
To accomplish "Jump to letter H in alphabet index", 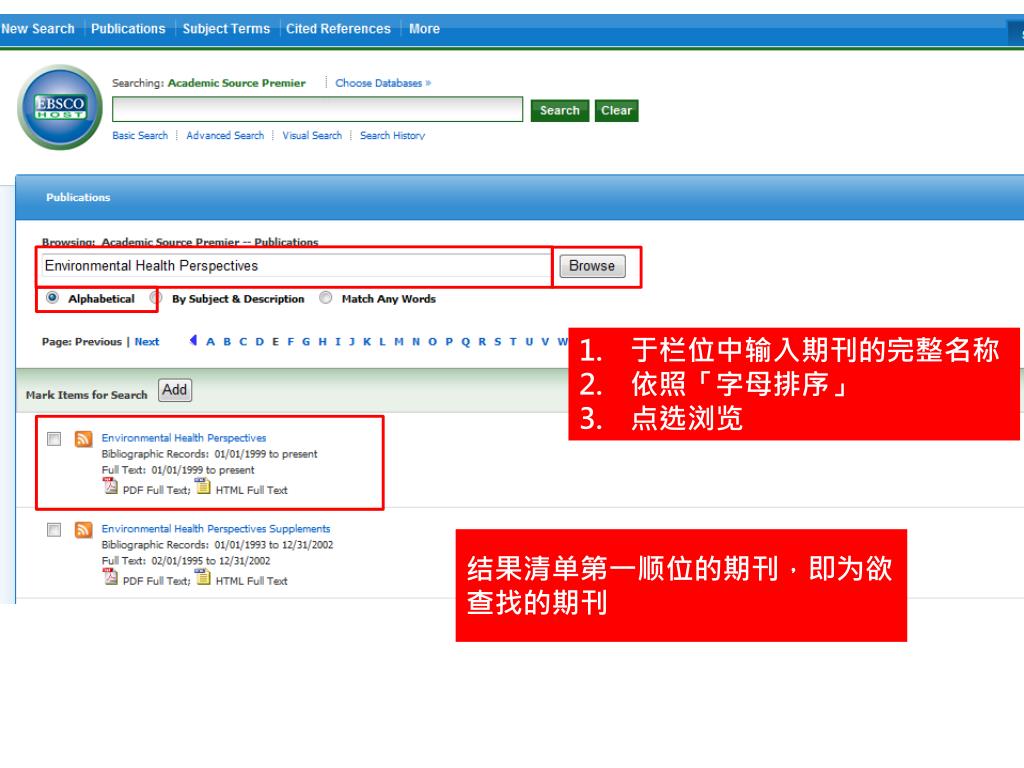I will 323,342.
